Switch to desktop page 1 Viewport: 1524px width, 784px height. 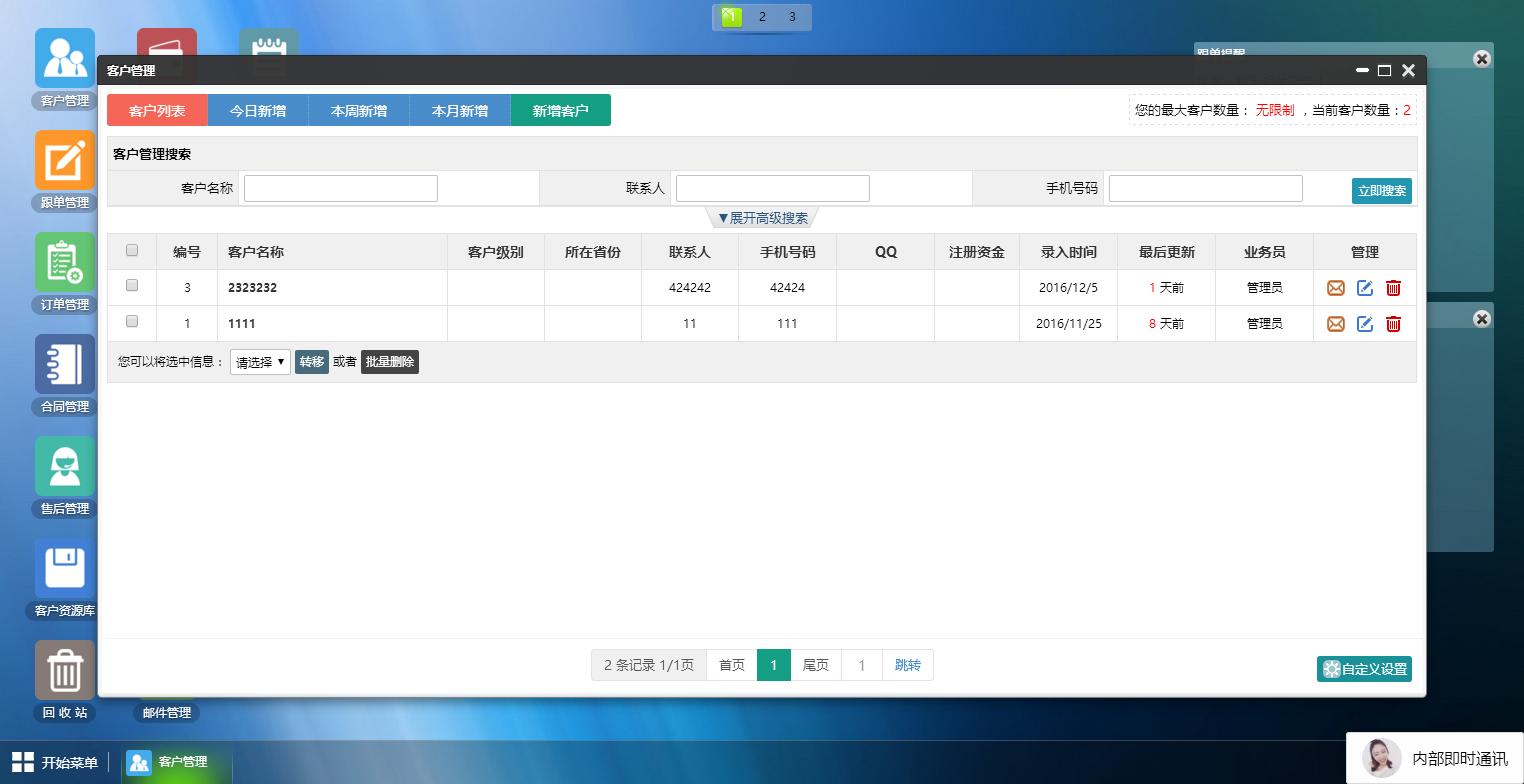732,17
